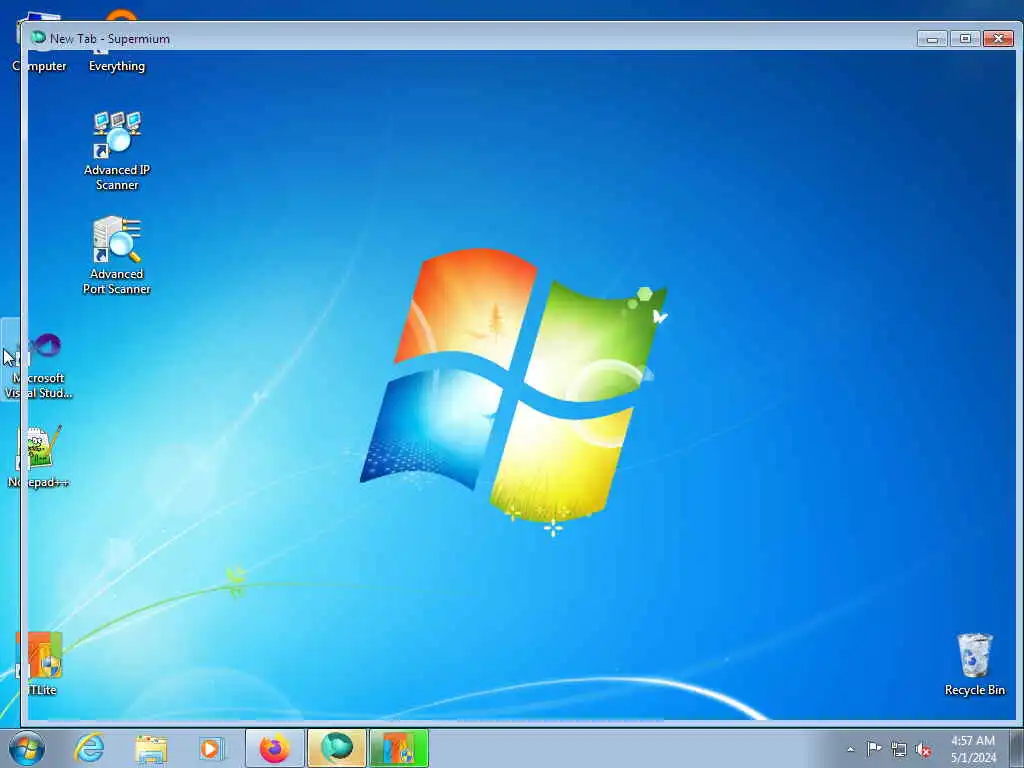Viewport: 1024px width, 768px height.
Task: Select the Computer desktop label
Action: 39,66
